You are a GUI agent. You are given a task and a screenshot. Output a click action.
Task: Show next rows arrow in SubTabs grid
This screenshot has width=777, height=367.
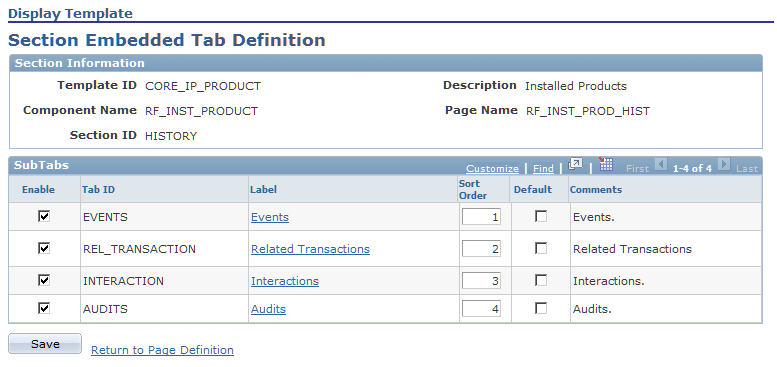pos(724,164)
